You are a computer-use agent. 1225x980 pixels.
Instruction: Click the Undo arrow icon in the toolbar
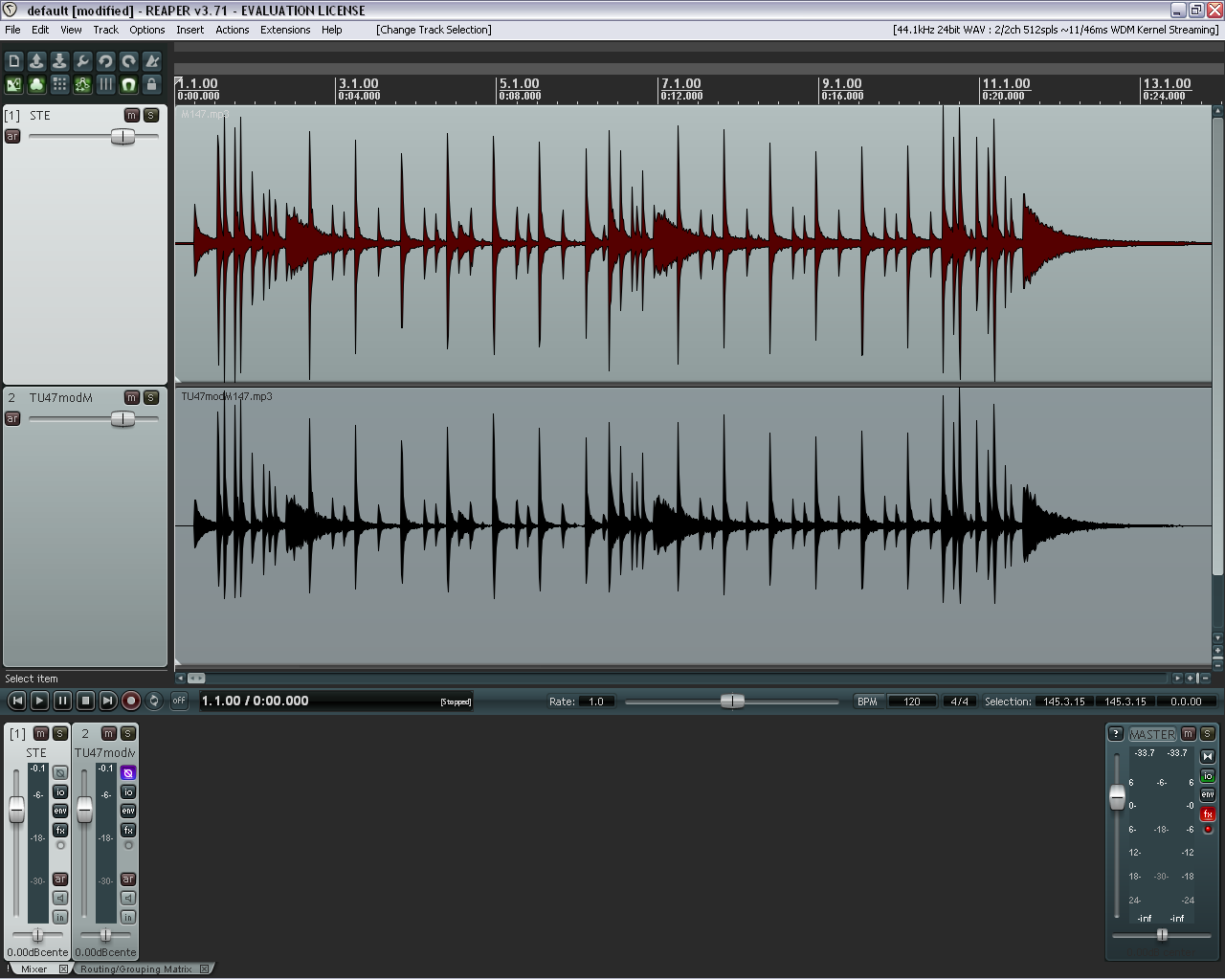(105, 61)
